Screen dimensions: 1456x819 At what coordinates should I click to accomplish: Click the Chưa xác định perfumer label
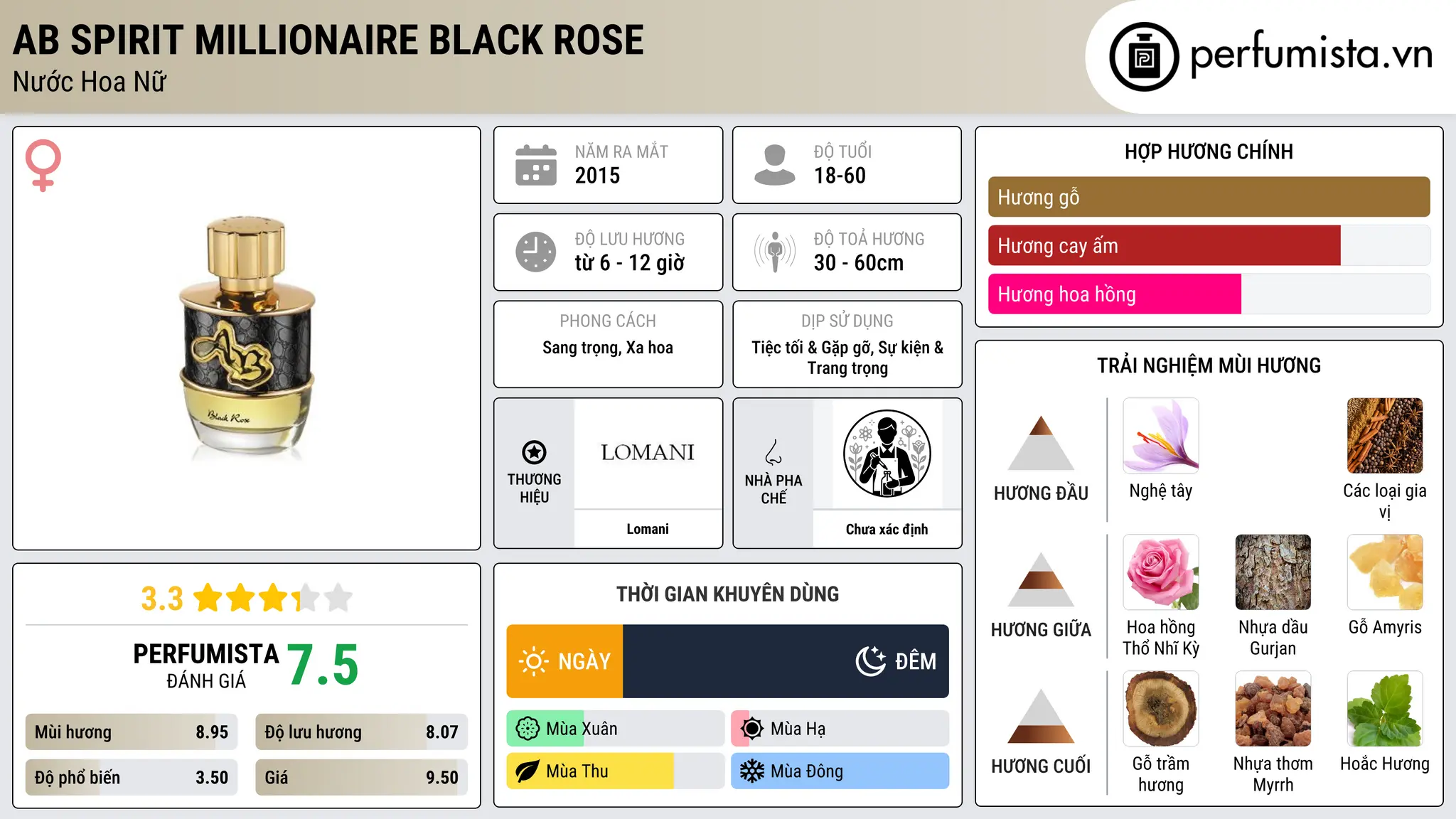point(887,529)
